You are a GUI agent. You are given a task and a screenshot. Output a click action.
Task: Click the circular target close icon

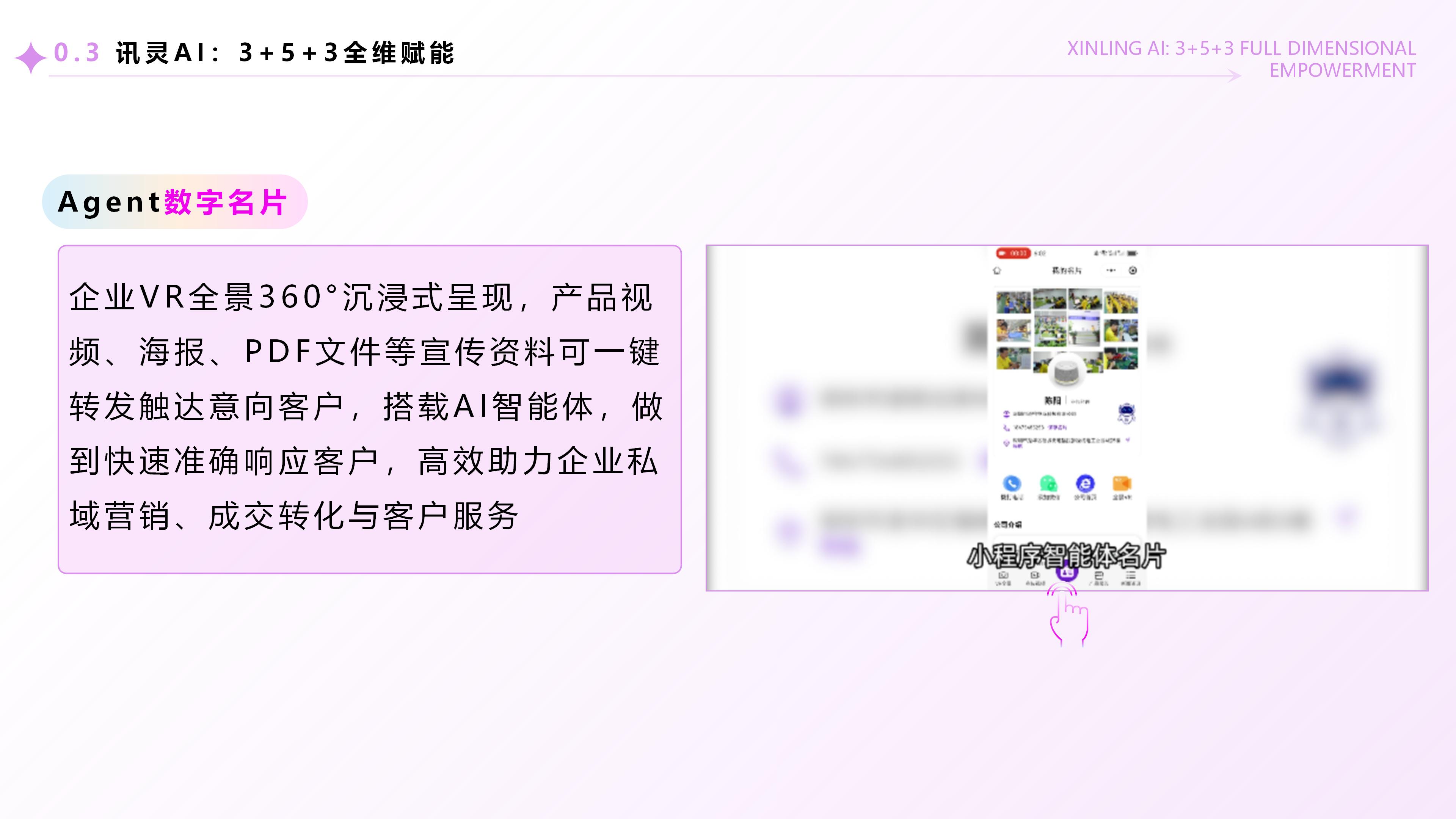1133,271
